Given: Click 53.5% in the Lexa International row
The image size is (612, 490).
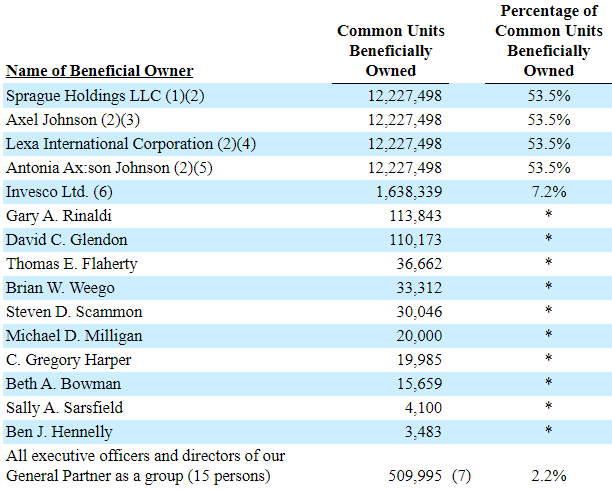Looking at the screenshot, I should coord(549,144).
